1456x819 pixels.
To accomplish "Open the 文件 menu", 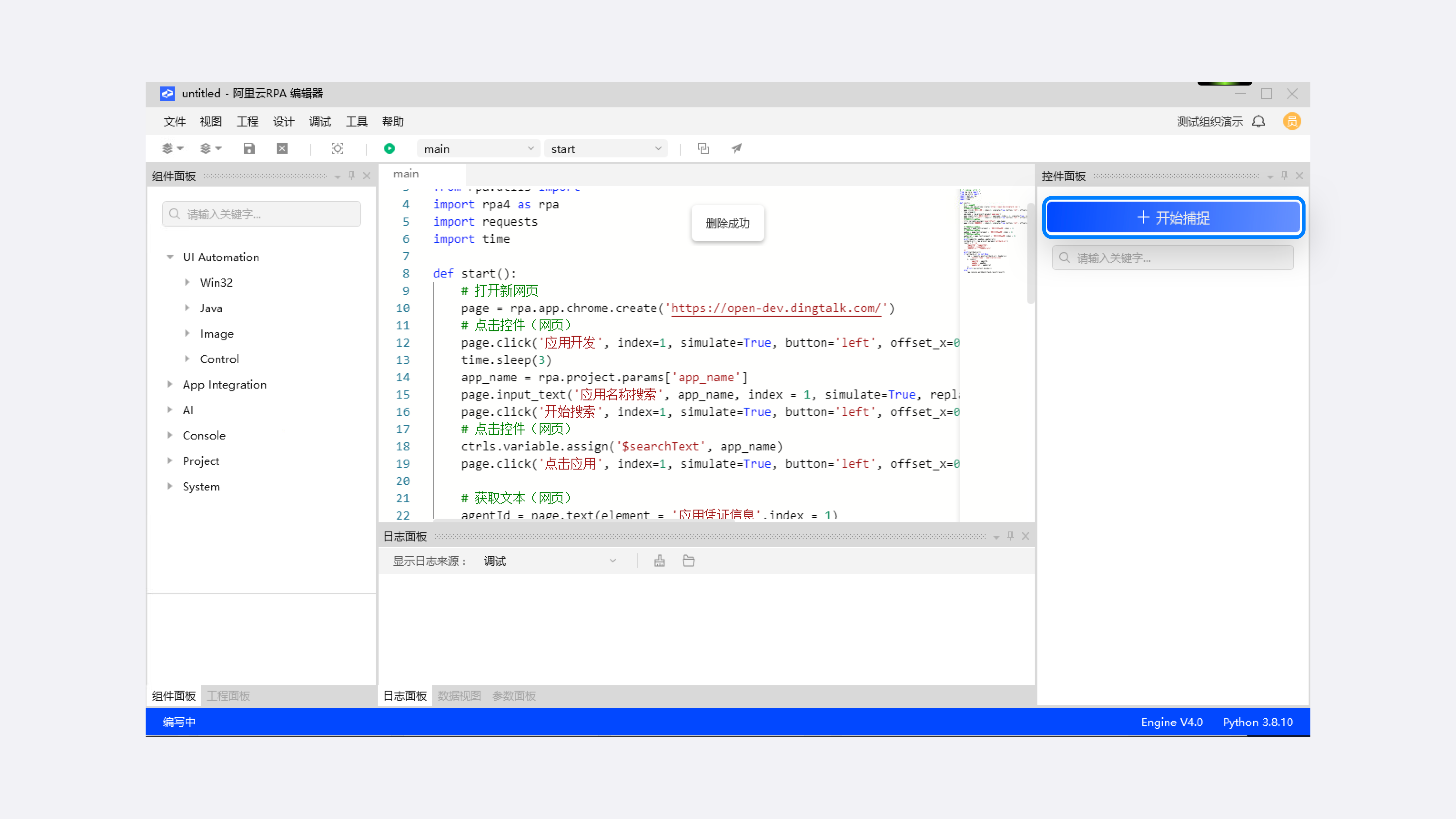I will [x=175, y=122].
